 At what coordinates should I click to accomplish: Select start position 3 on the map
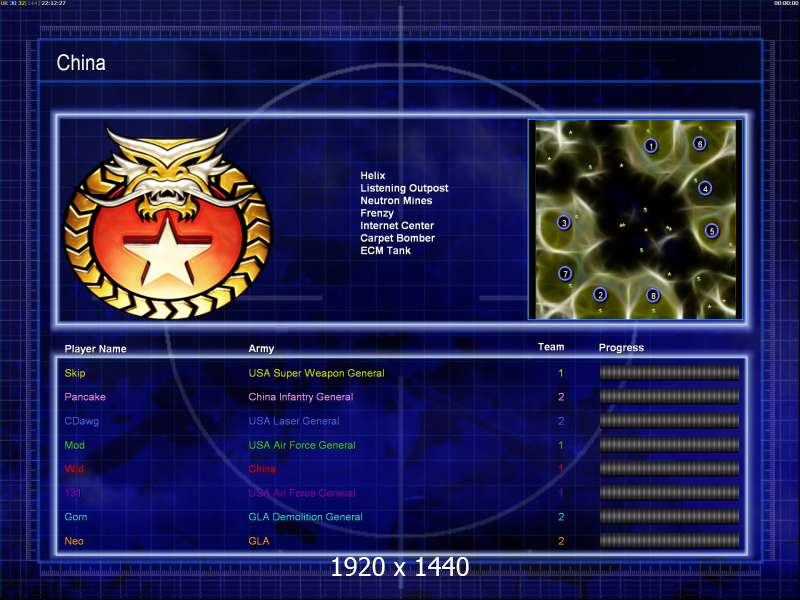[564, 222]
